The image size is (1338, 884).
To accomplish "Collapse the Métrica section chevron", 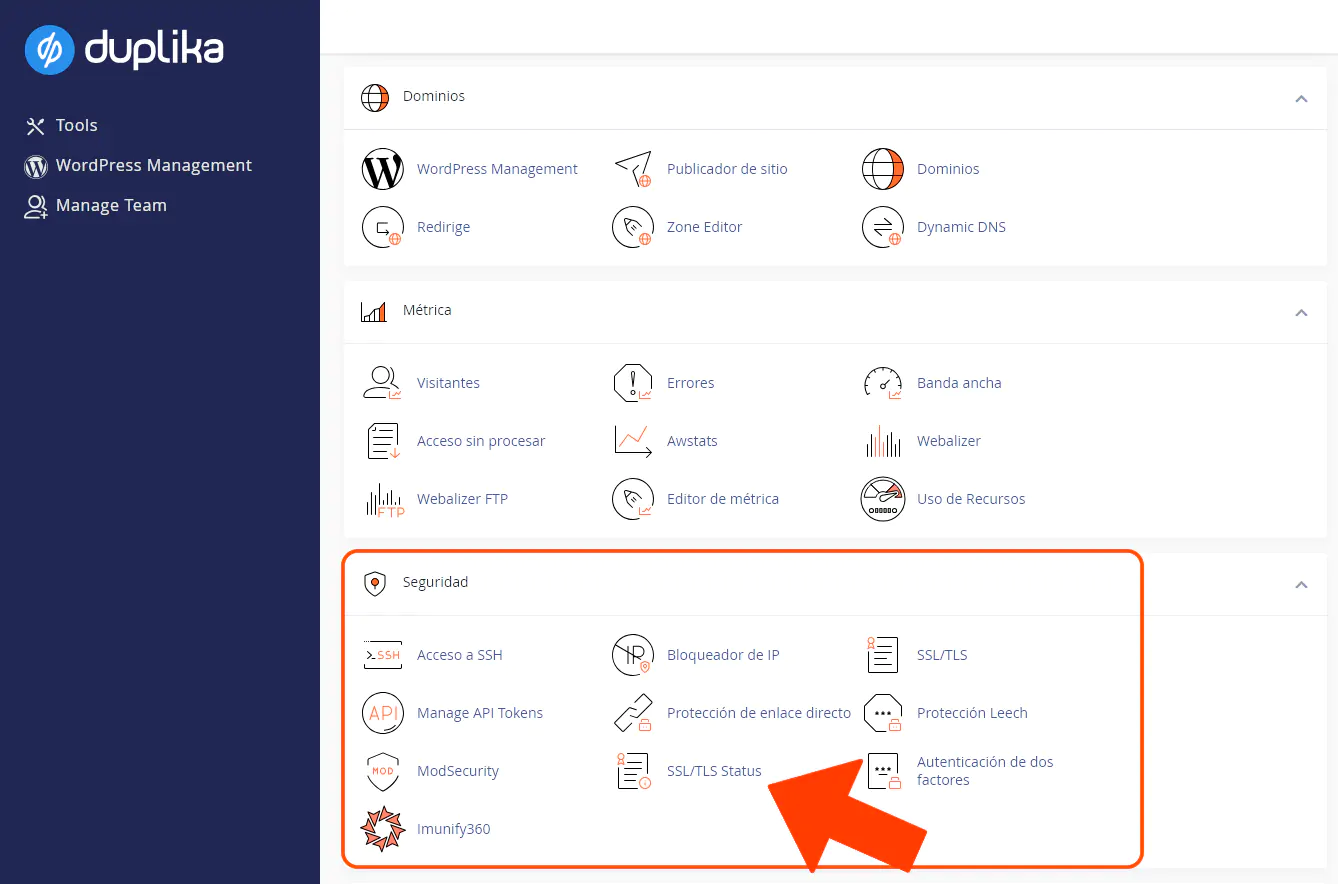I will pyautogui.click(x=1301, y=312).
